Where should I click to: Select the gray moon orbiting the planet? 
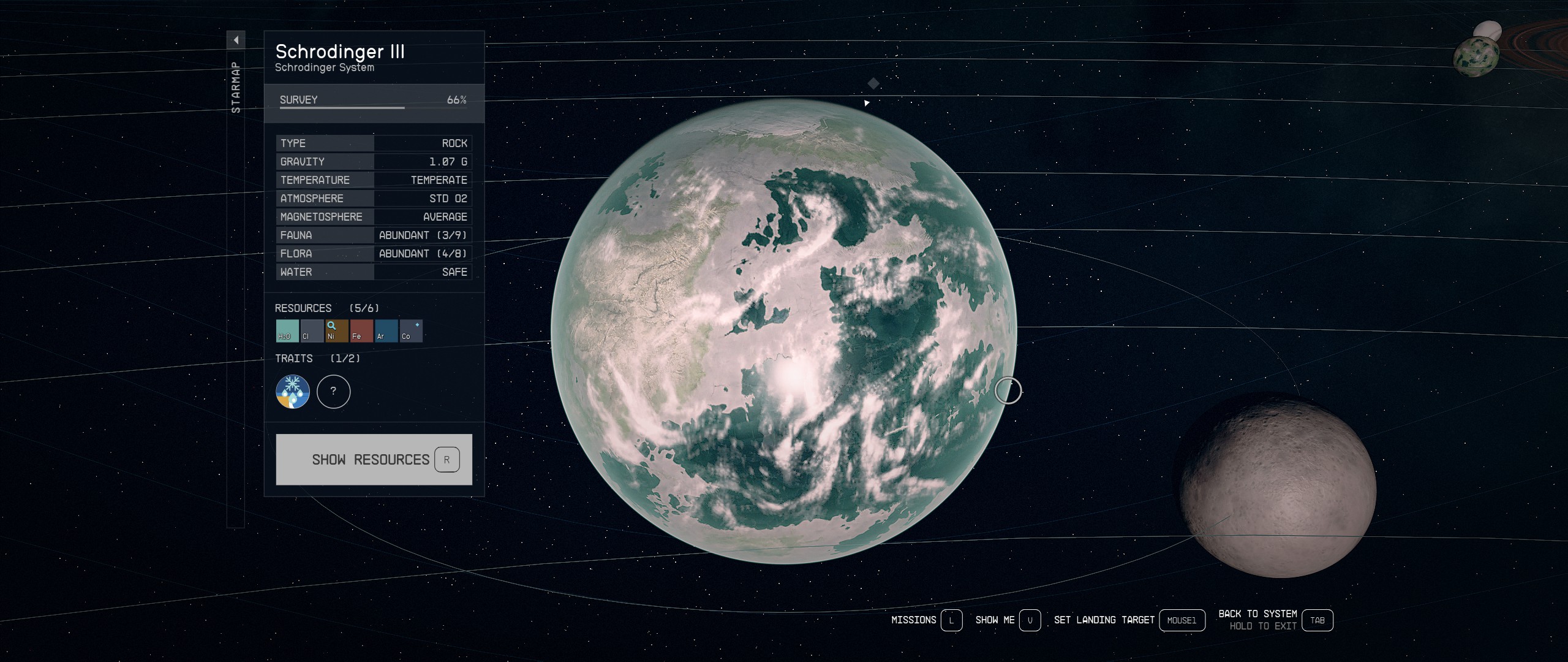pyautogui.click(x=1277, y=485)
